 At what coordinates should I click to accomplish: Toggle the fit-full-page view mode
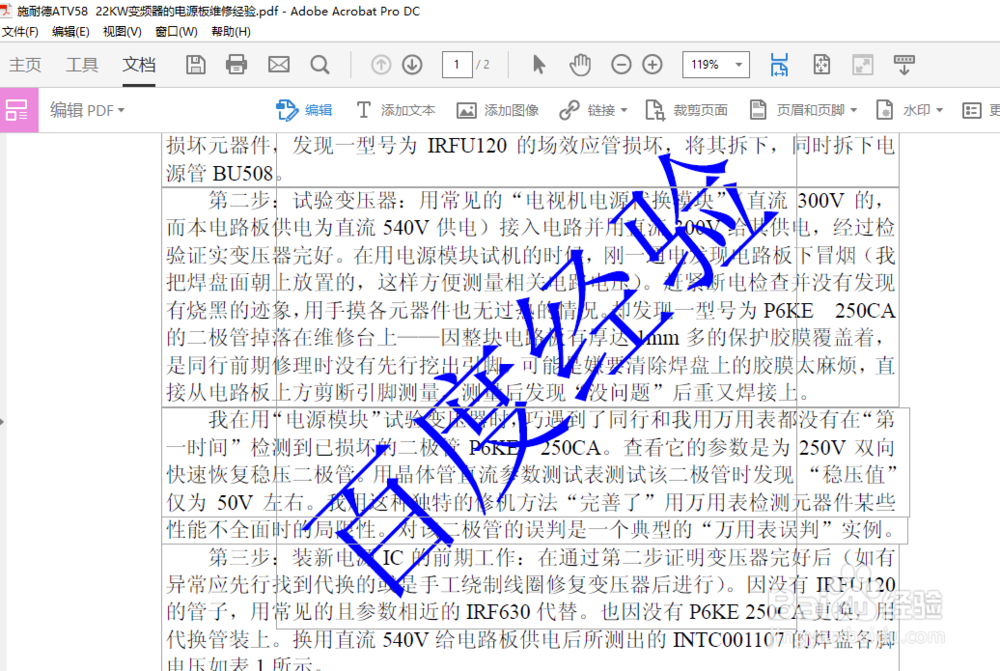pyautogui.click(x=822, y=64)
